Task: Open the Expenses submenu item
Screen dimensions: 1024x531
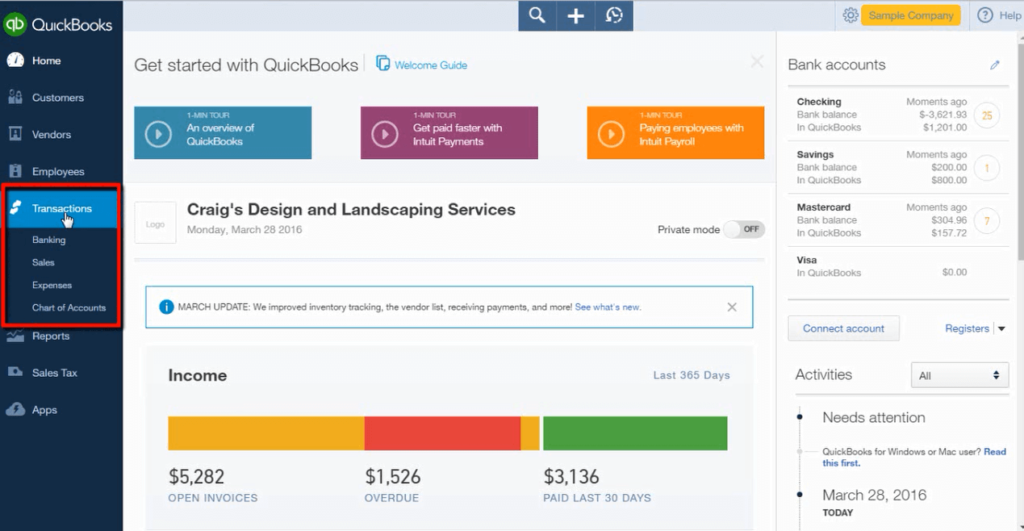Action: pyautogui.click(x=52, y=285)
